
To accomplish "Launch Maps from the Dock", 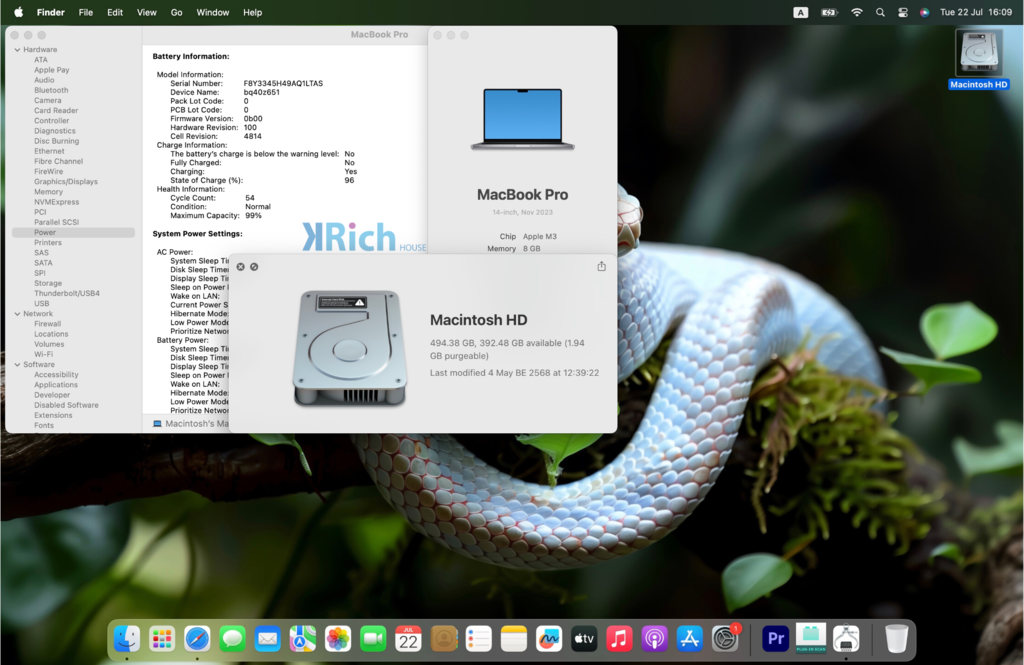I will [x=303, y=638].
